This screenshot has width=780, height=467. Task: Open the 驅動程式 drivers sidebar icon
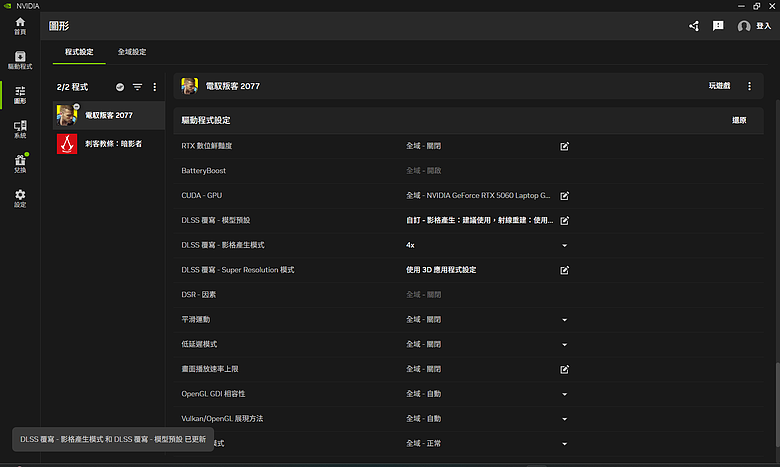(x=20, y=60)
